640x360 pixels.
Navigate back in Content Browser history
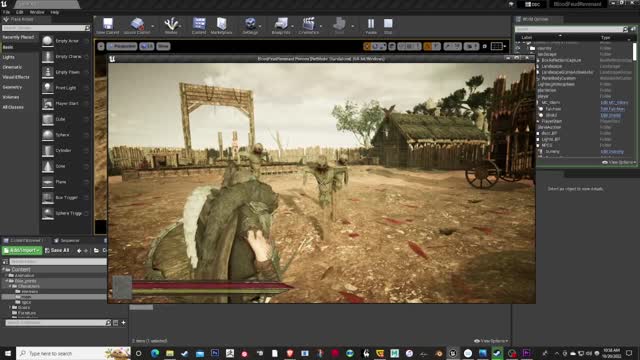click(79, 250)
